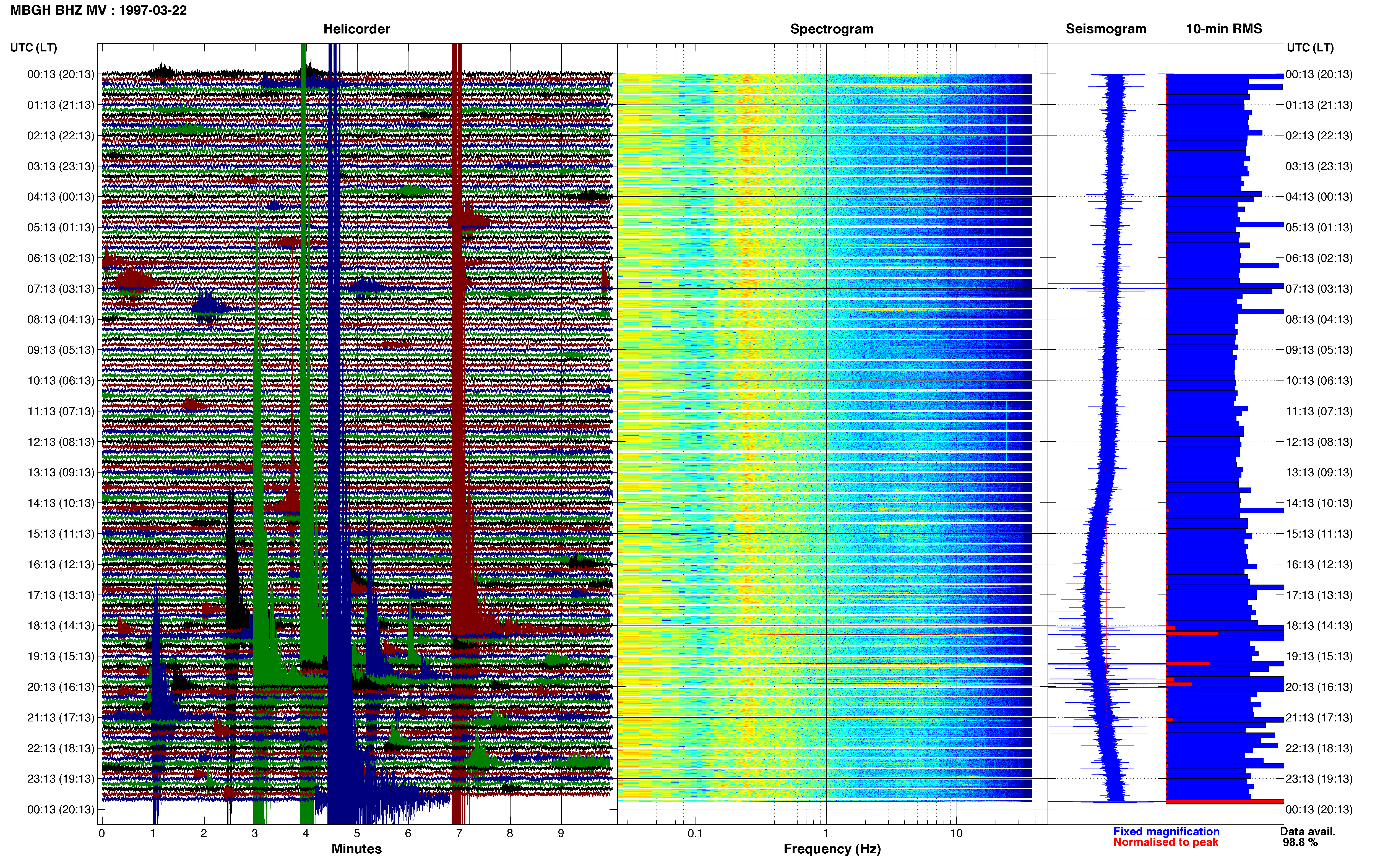This screenshot has height=868, width=1388.
Task: Click the '0.1' frequency axis tick
Action: pos(695,833)
